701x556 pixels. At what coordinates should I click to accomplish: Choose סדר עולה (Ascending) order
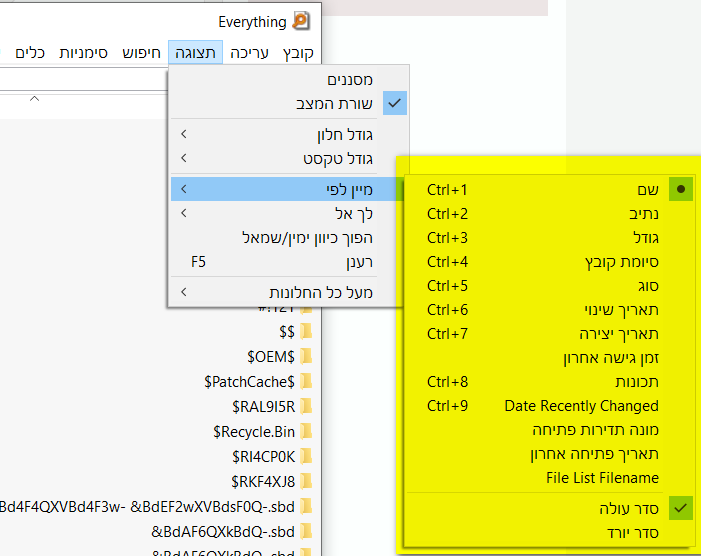[549, 509]
